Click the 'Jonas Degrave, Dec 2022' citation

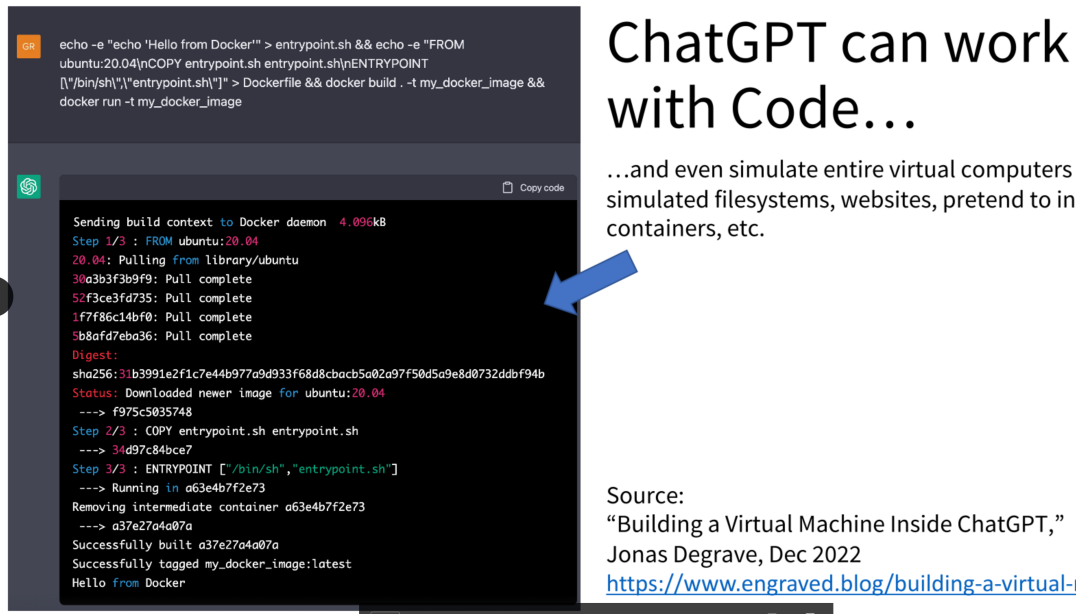tap(734, 554)
